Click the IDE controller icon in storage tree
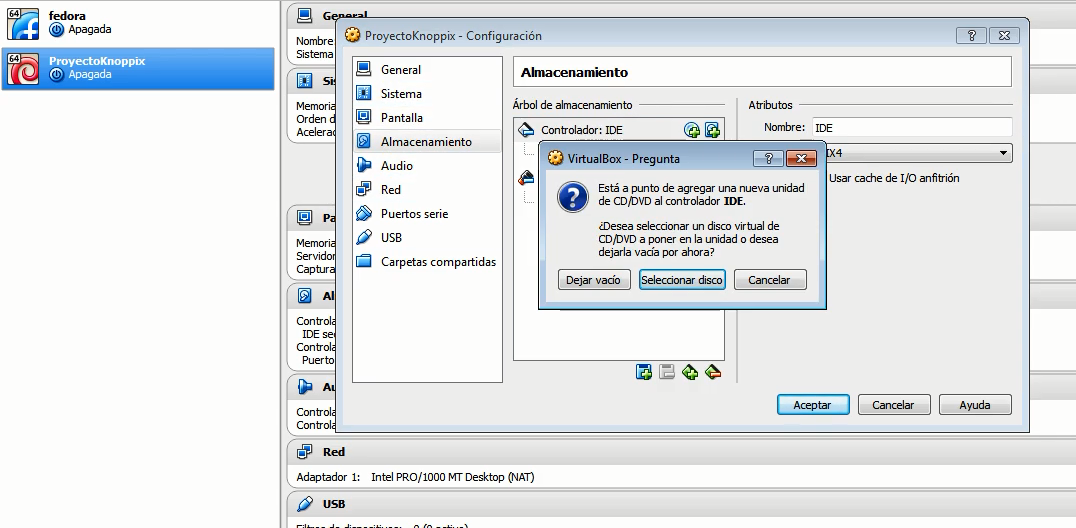1076x528 pixels. point(526,130)
